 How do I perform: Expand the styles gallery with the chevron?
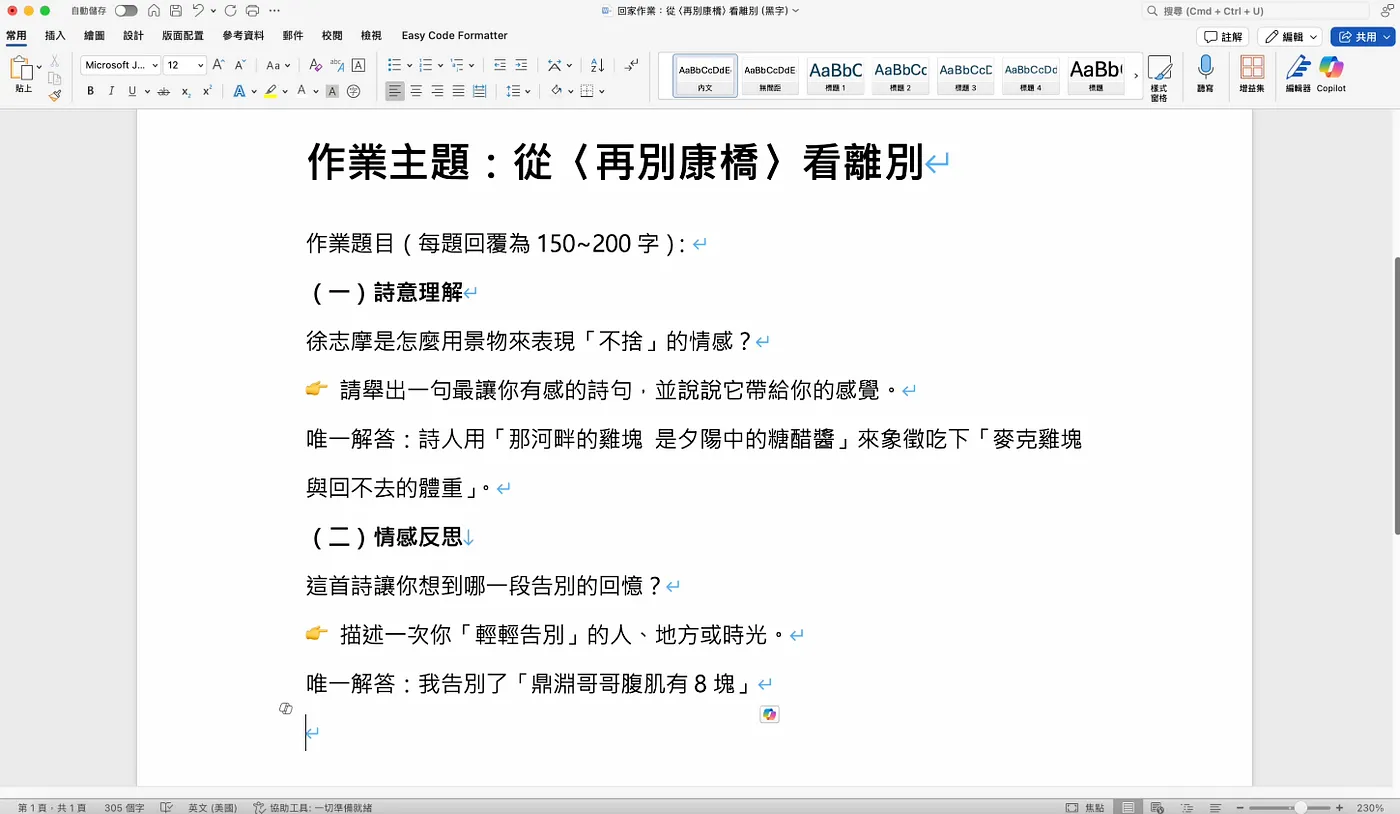coord(1136,76)
